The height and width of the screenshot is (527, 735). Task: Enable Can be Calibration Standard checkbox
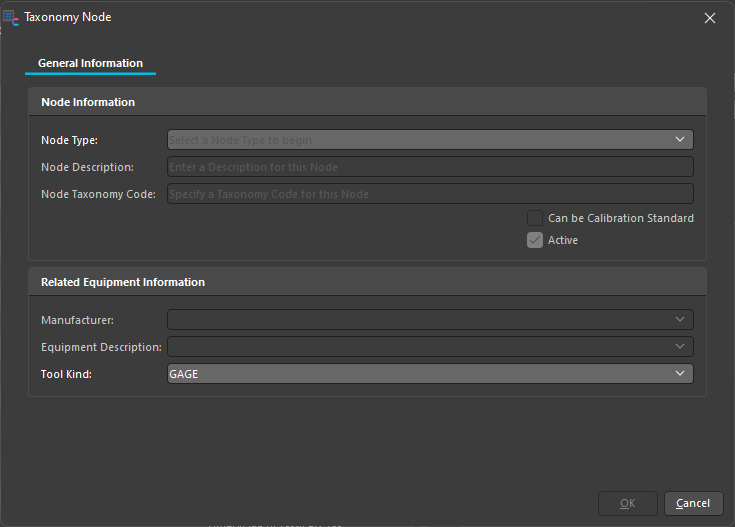coord(535,218)
